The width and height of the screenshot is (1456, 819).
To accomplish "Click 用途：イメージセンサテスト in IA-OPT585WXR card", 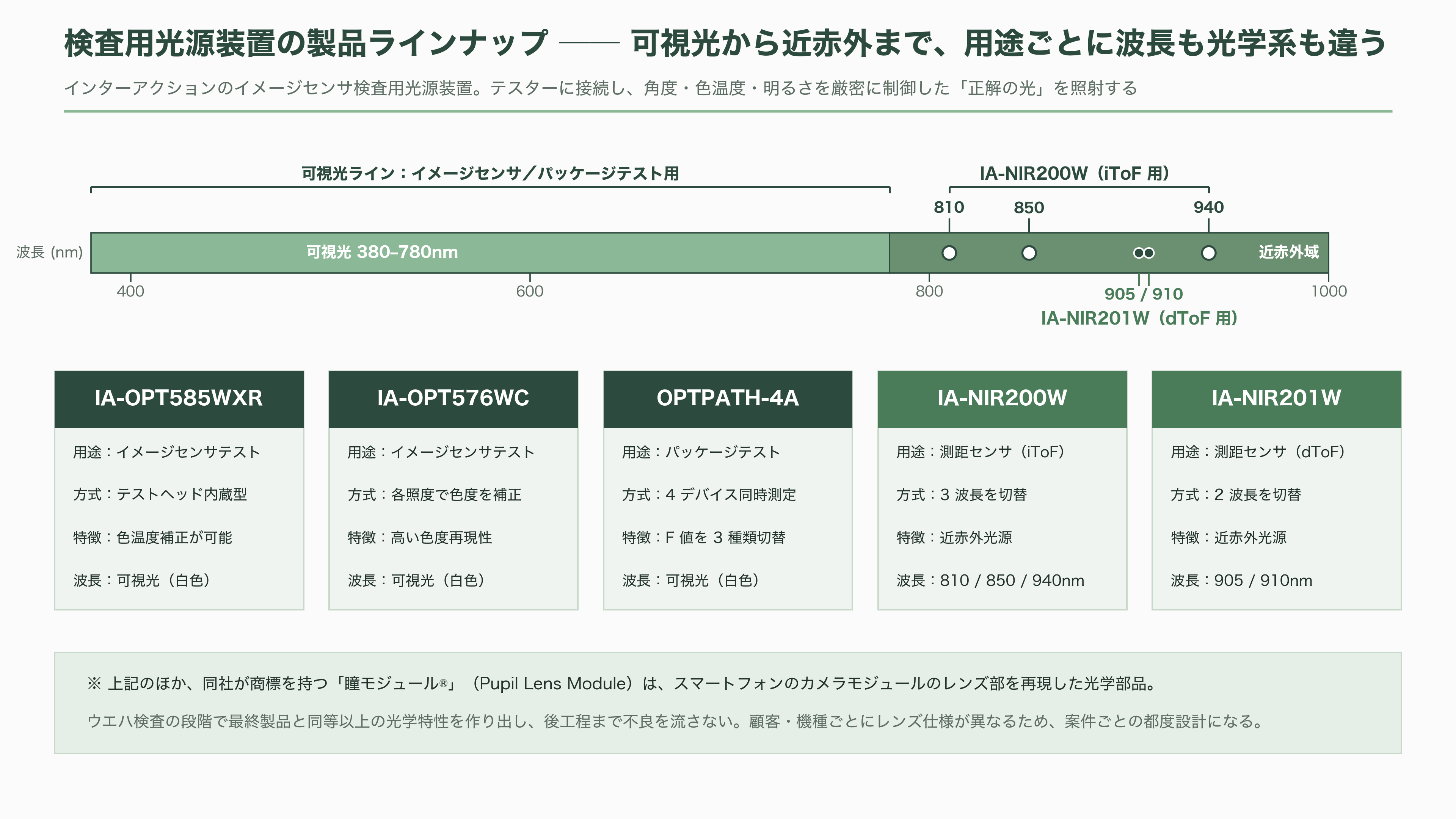I will coord(167,452).
